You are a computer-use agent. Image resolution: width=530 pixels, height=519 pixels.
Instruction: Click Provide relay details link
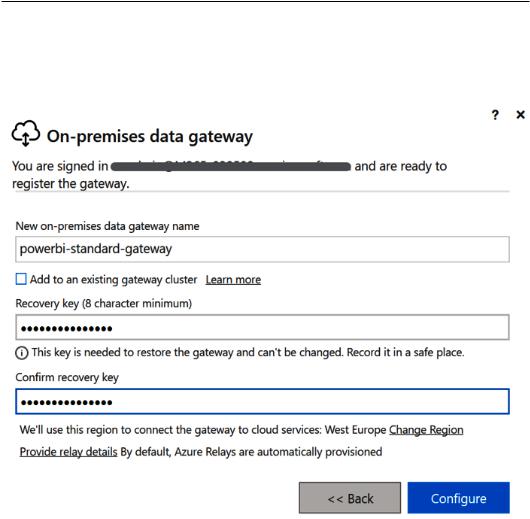pos(68,452)
